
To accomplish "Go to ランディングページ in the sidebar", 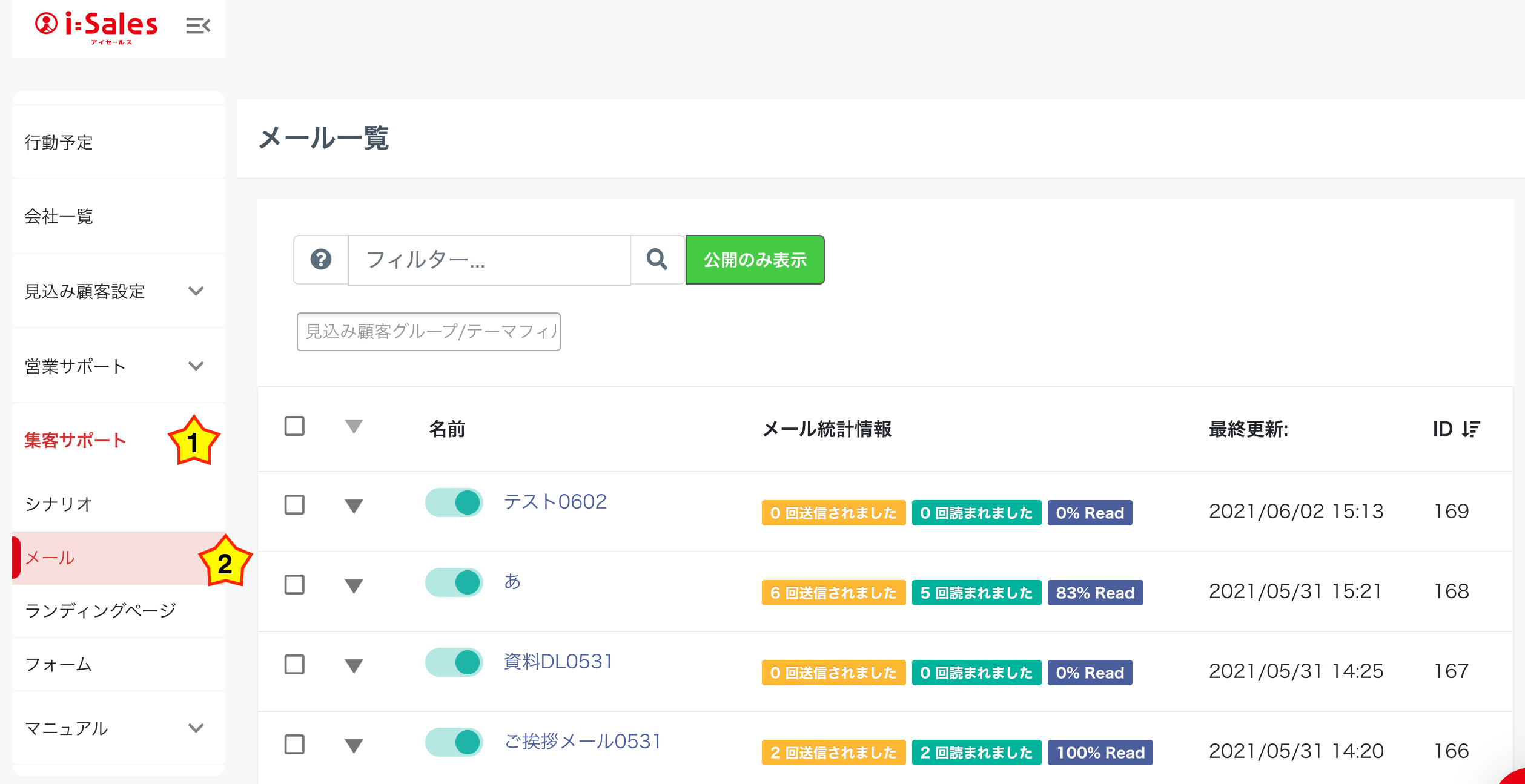I will point(101,610).
